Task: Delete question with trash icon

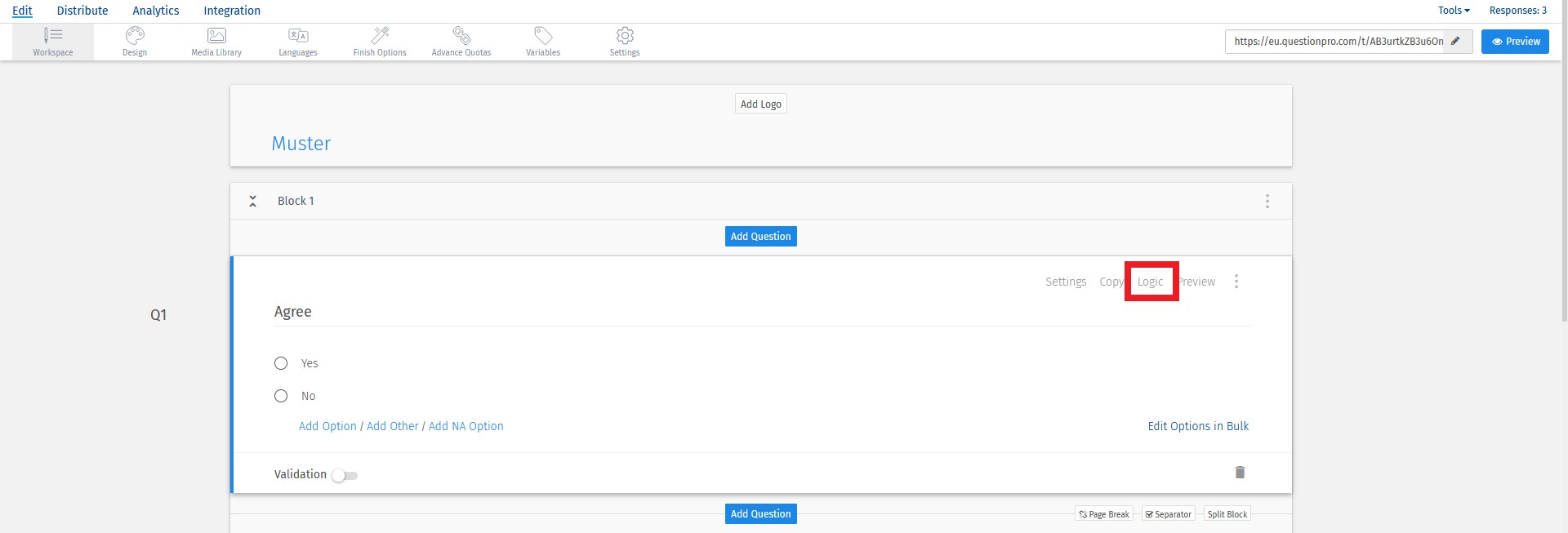Action: coord(1240,473)
